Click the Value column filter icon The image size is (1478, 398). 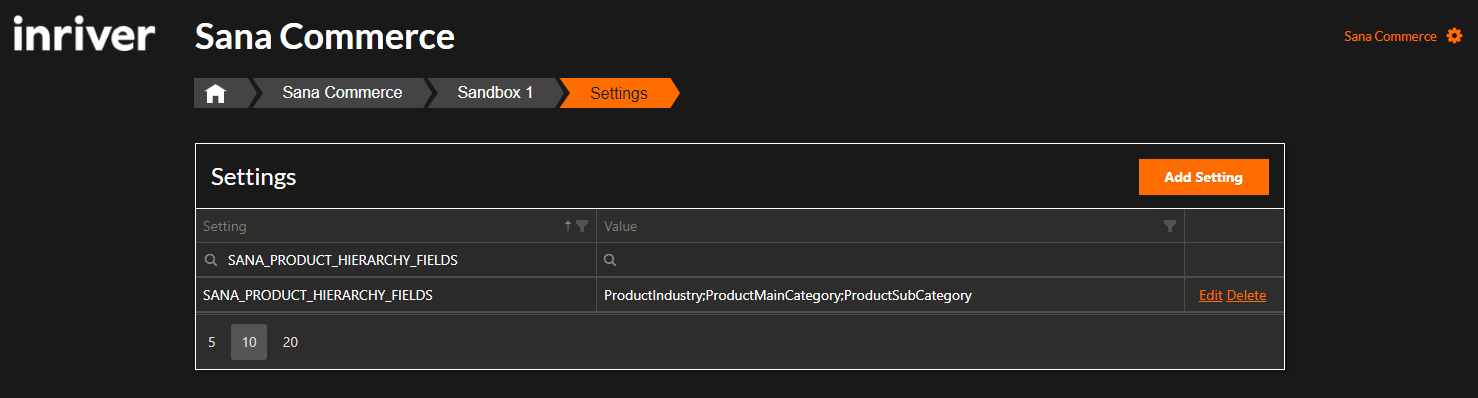tap(1170, 226)
